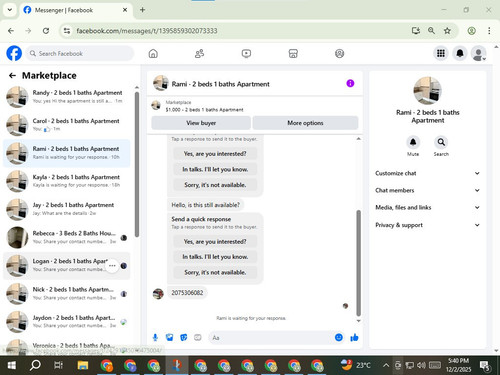This screenshot has height=375, width=500.
Task: Send a voice clip with microphone icon
Action: coord(155,338)
